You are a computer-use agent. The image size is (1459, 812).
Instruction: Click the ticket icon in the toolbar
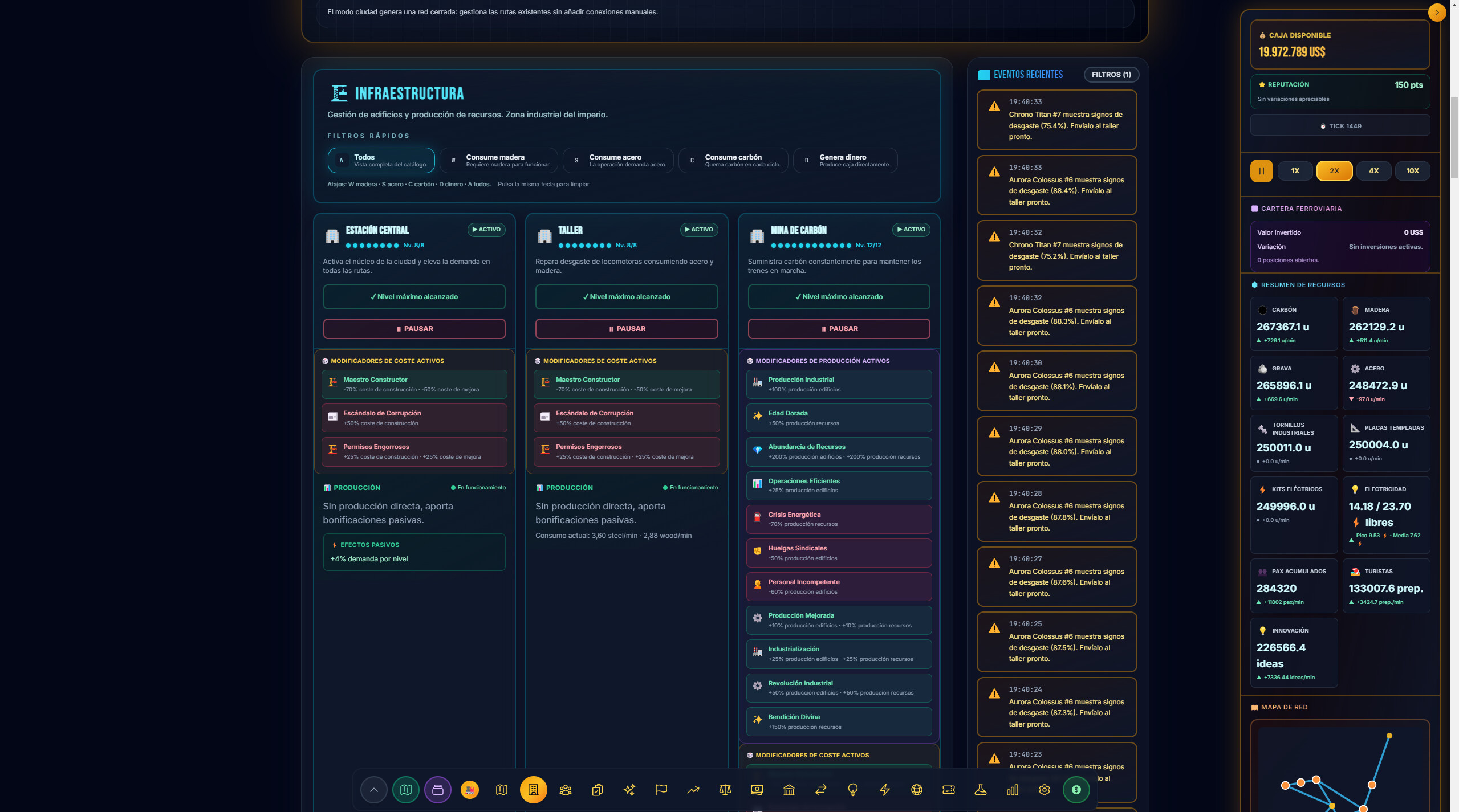point(948,790)
